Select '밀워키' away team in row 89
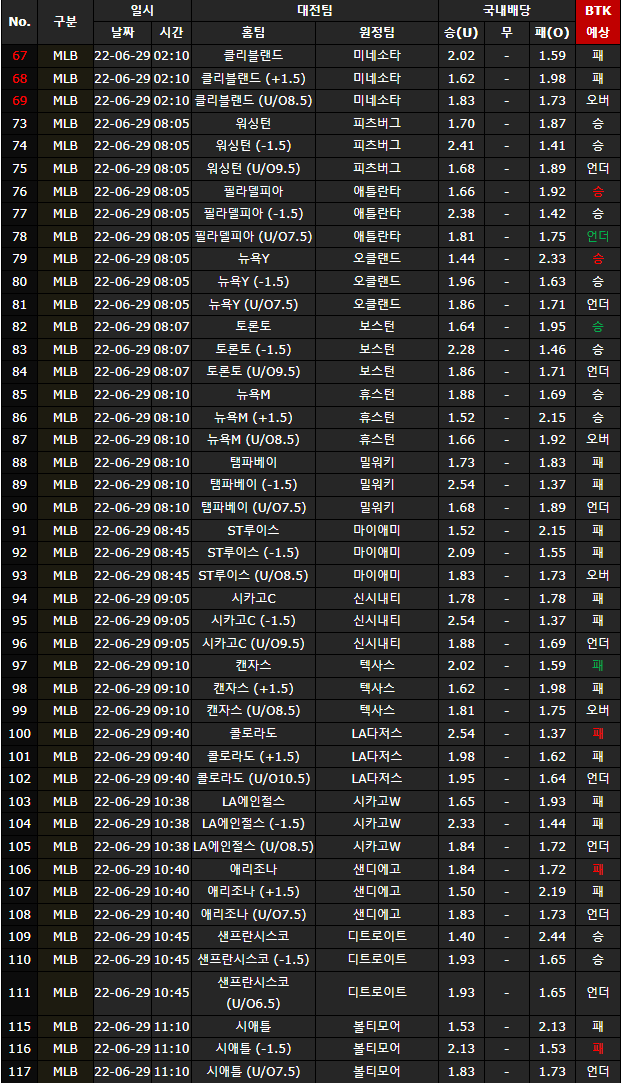621x1083 pixels. 377,485
